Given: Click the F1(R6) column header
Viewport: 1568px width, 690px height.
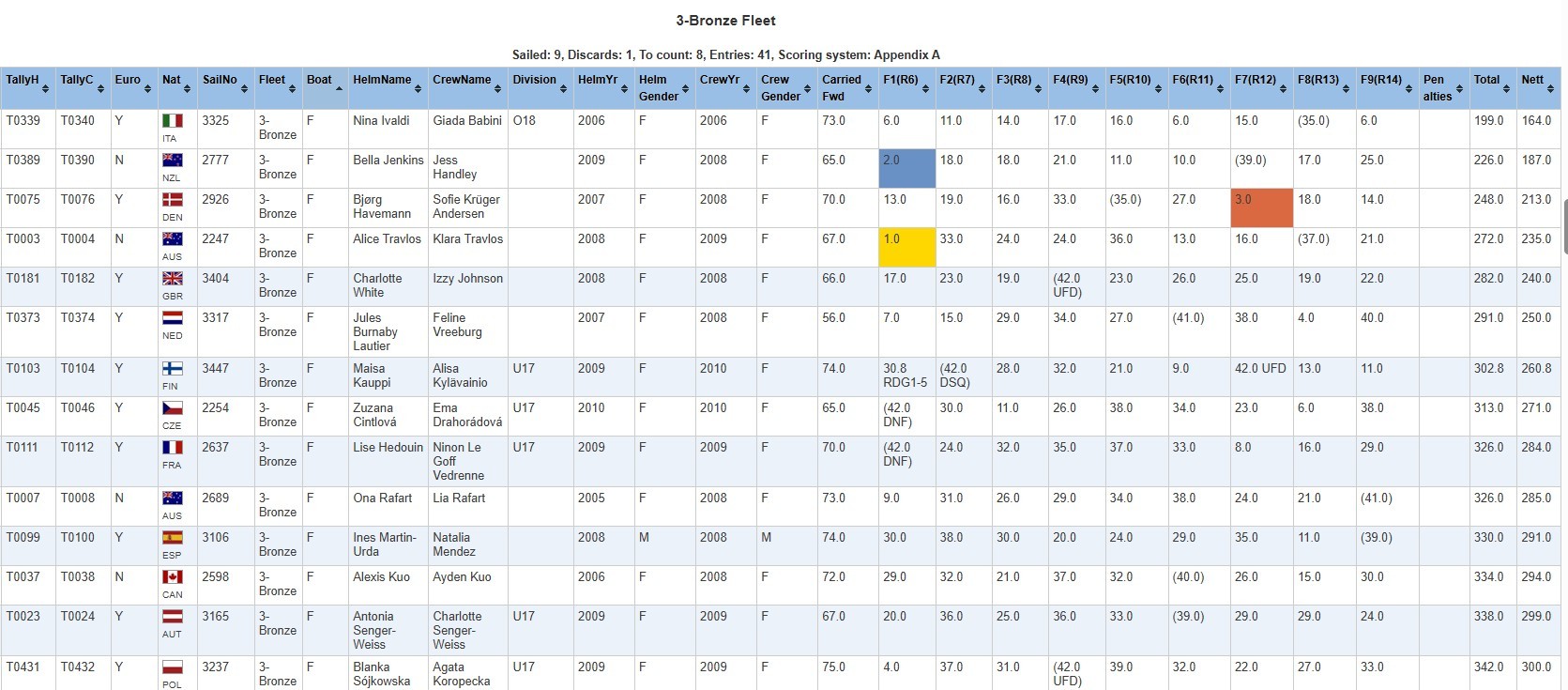Looking at the screenshot, I should click(x=900, y=80).
